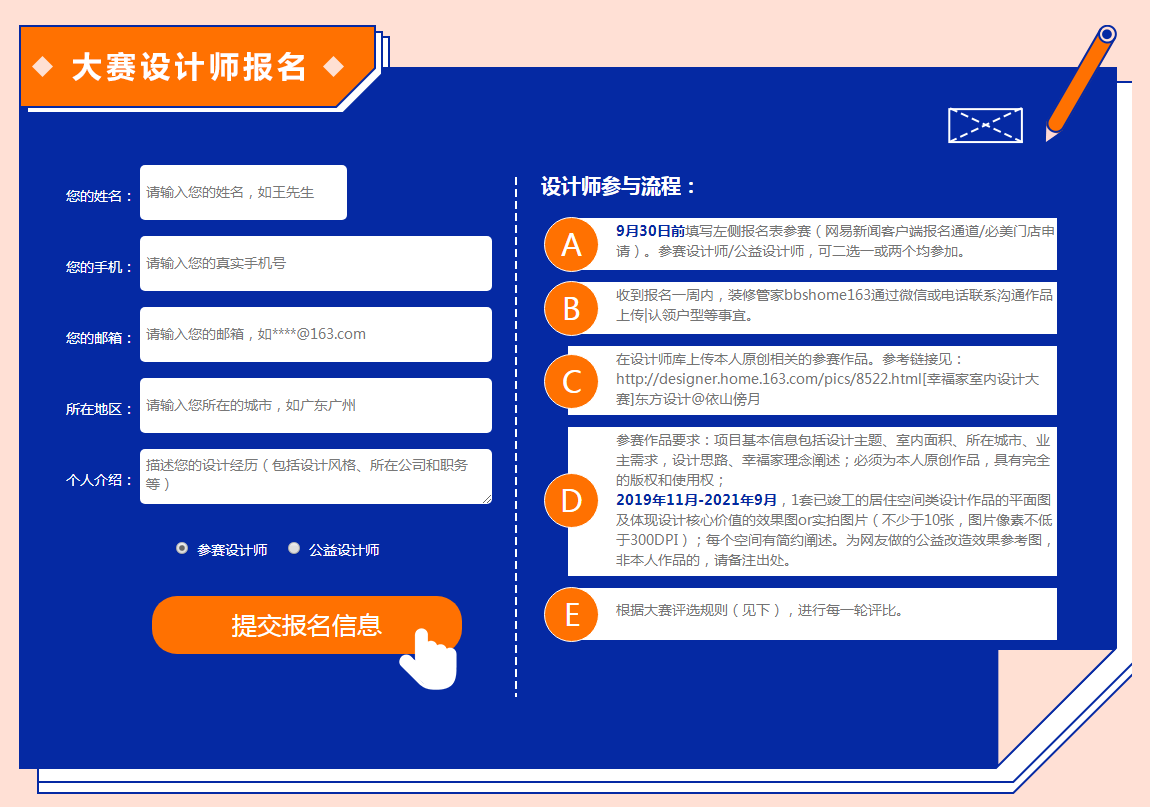Screen dimensions: 1150x807
Task: Click the 所在地区 city input field
Action: 315,405
